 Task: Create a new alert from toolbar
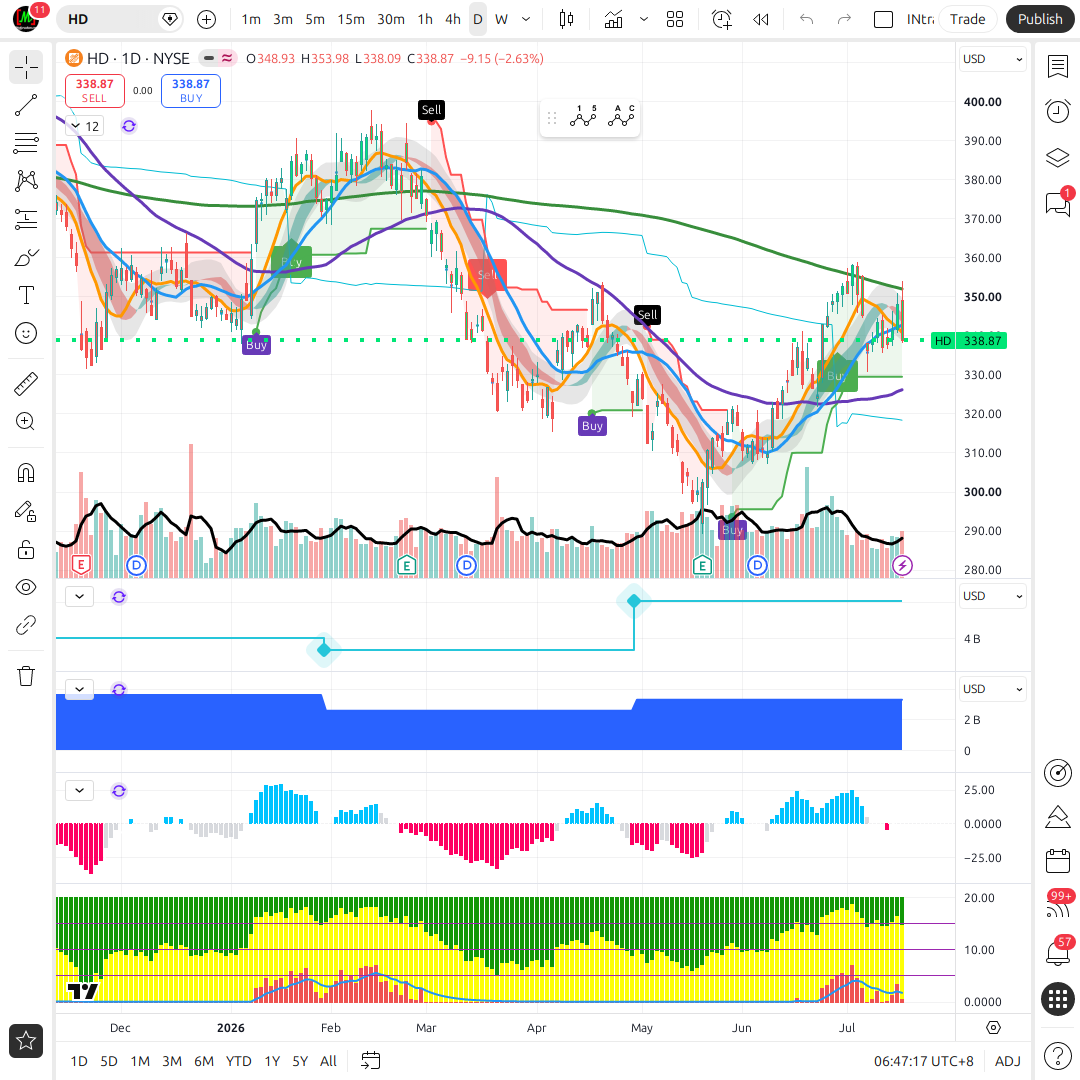tap(722, 19)
